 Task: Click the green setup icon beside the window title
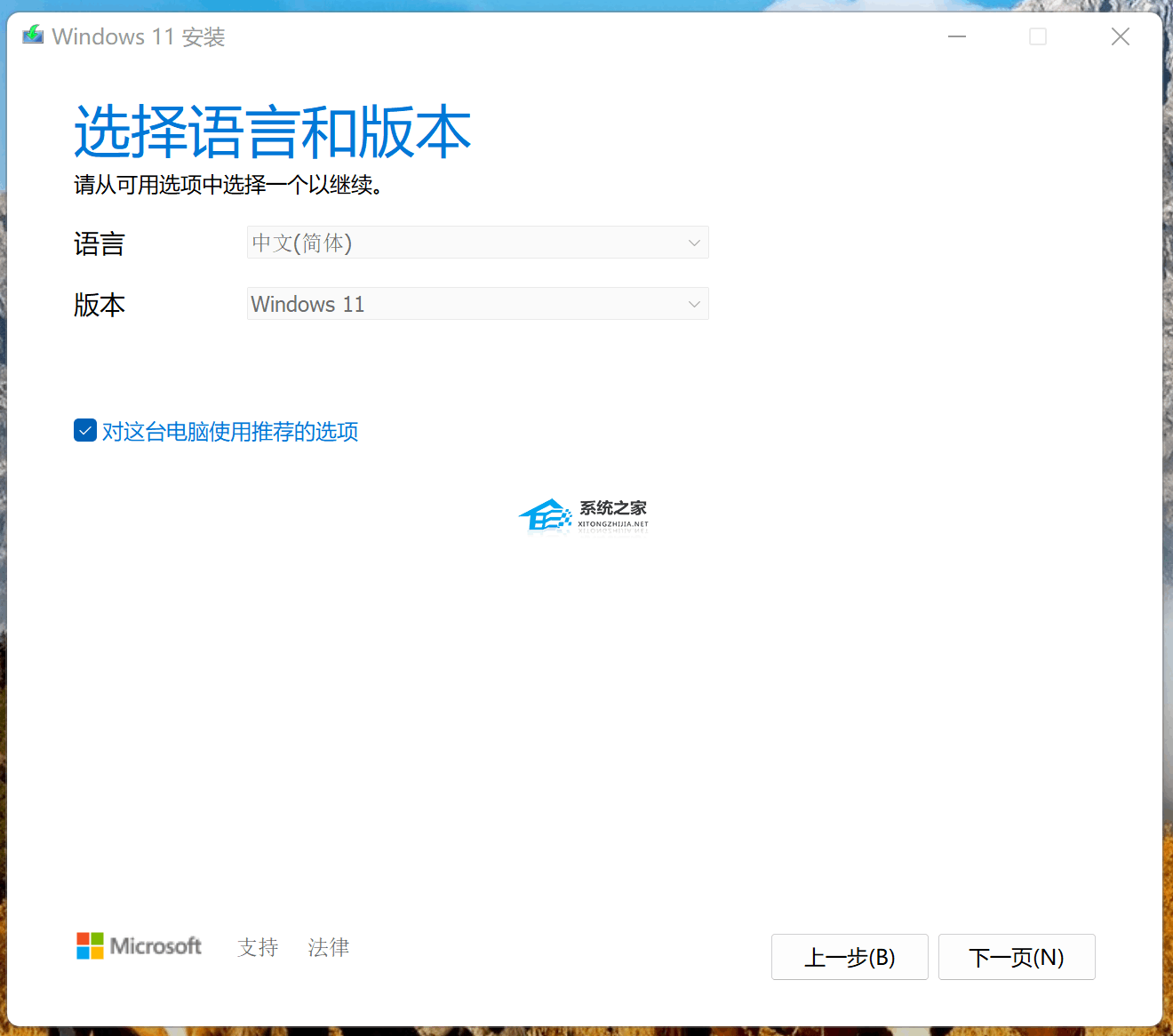[x=32, y=34]
